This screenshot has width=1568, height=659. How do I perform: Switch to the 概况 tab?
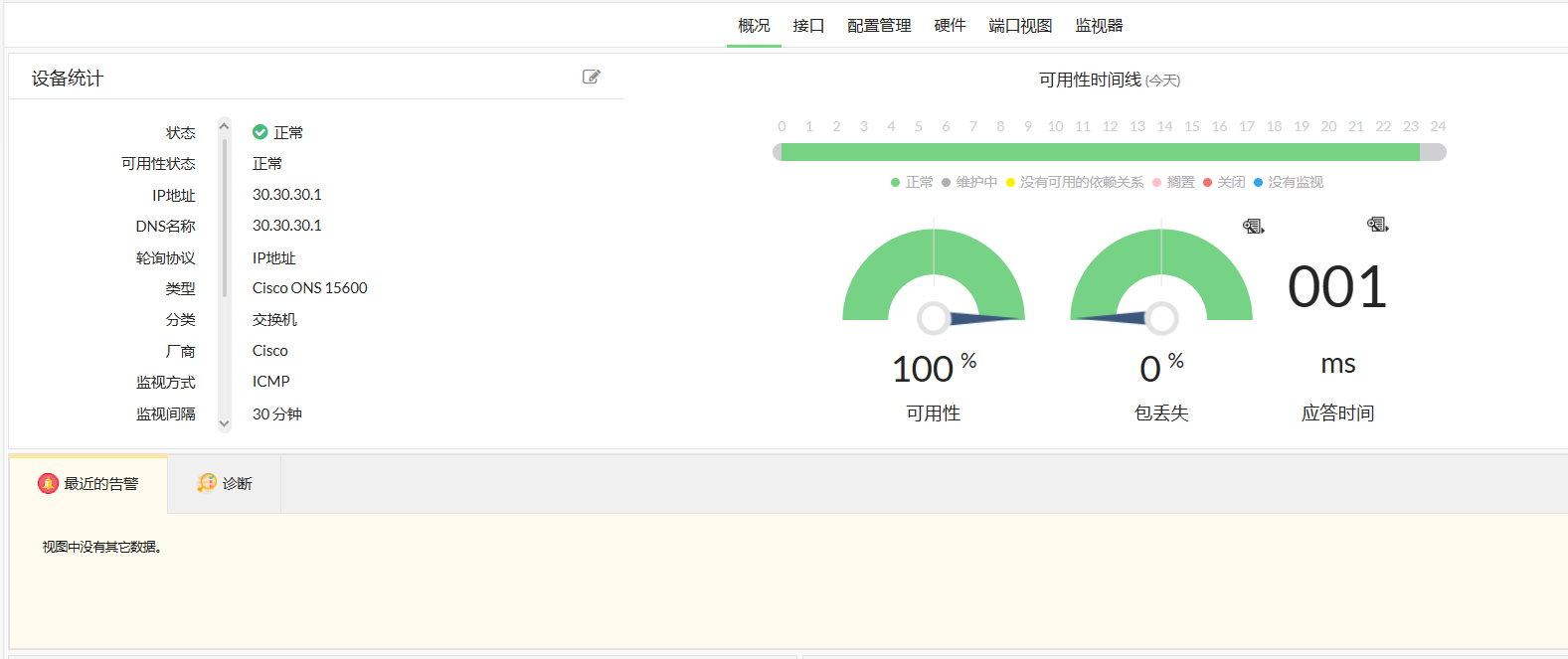click(754, 26)
